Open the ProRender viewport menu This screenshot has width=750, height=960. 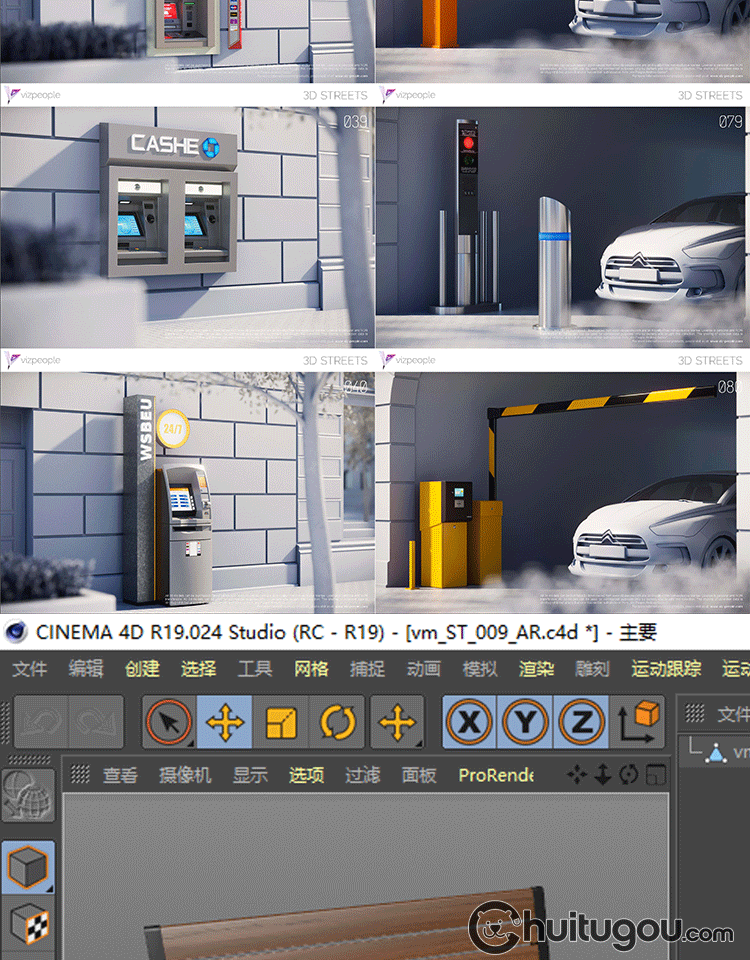click(x=495, y=775)
